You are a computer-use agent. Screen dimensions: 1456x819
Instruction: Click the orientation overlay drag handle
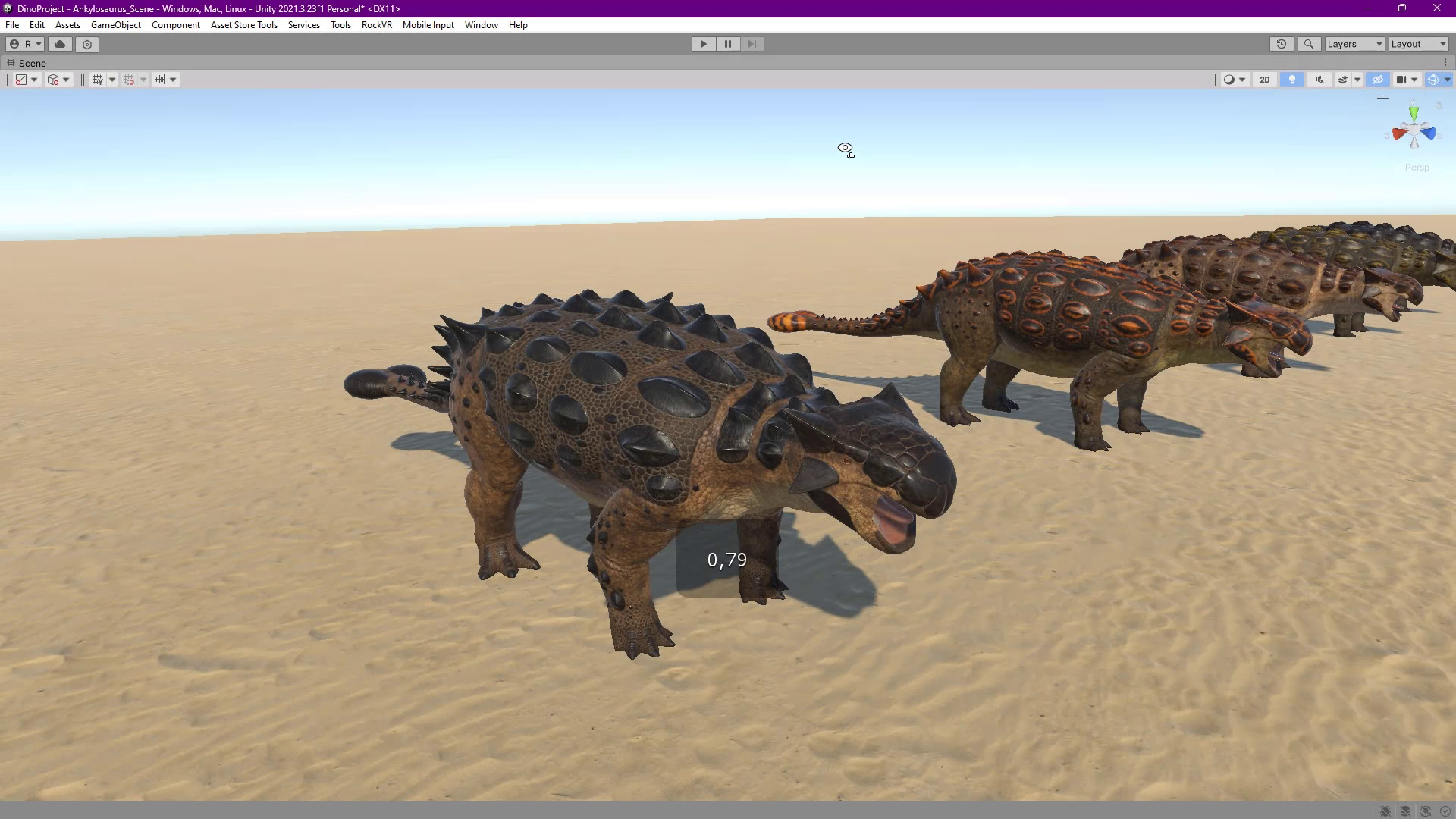1383,97
